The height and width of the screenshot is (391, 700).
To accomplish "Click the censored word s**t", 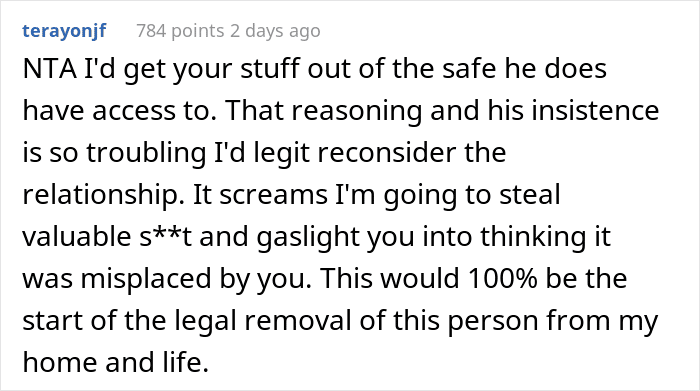I will coord(165,237).
